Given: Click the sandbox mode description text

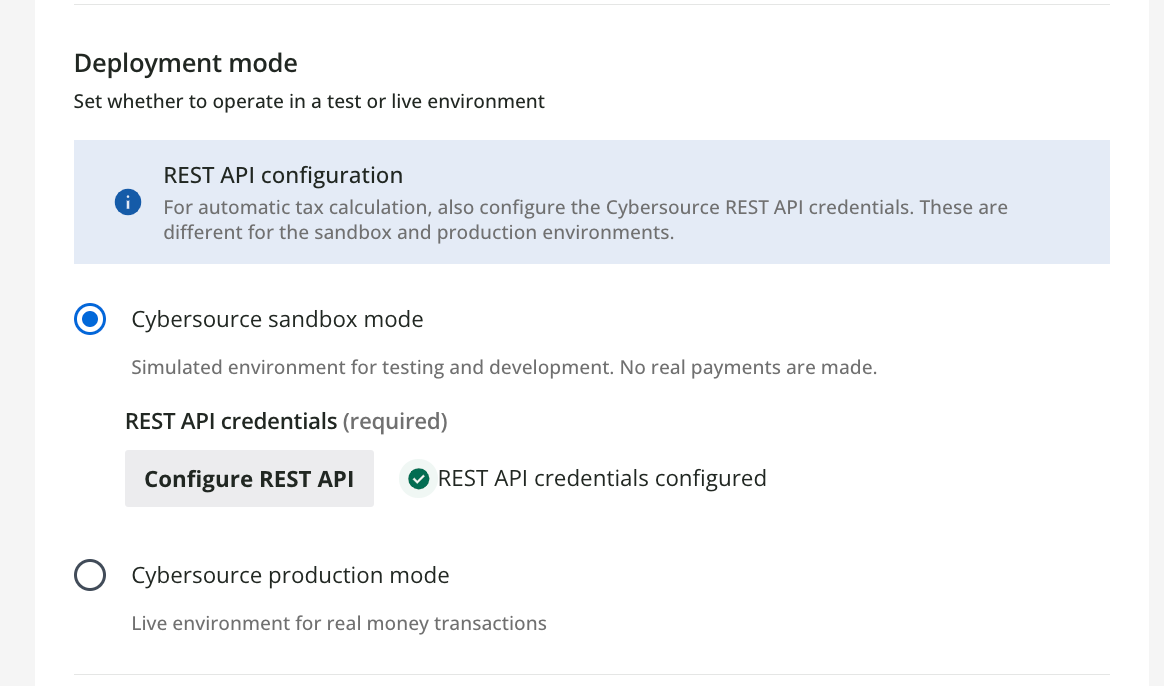Looking at the screenshot, I should click(504, 367).
